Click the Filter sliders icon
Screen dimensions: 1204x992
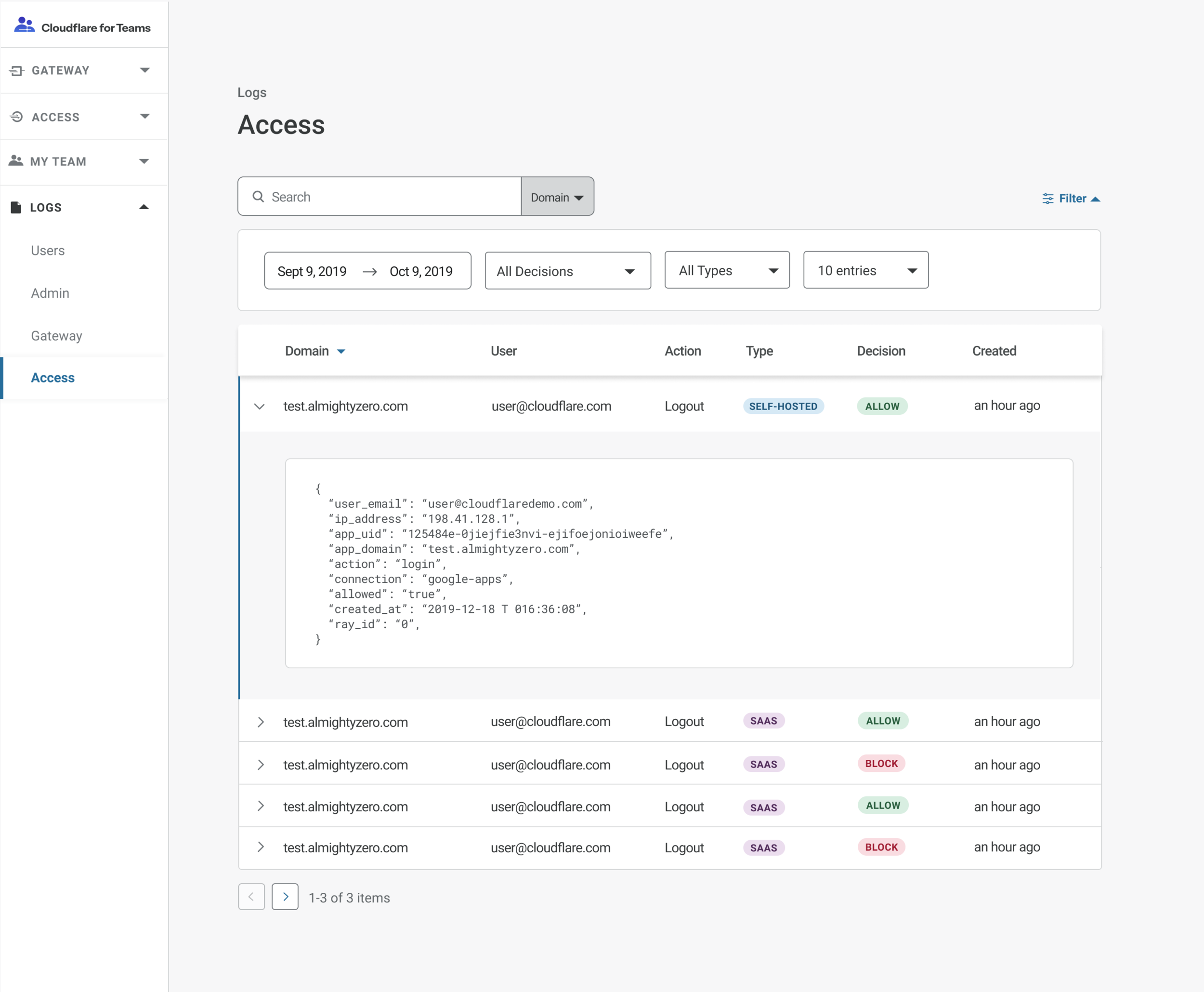coord(1047,199)
